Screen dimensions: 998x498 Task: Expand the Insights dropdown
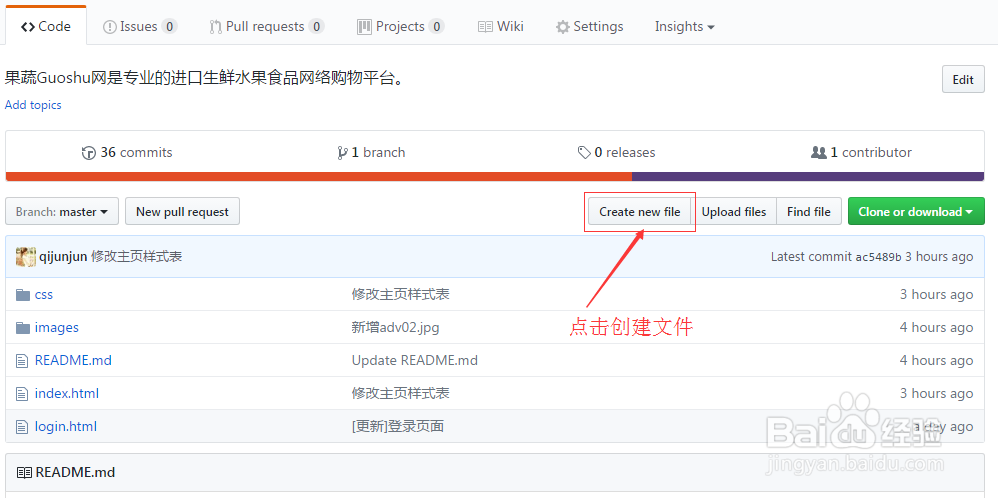685,26
